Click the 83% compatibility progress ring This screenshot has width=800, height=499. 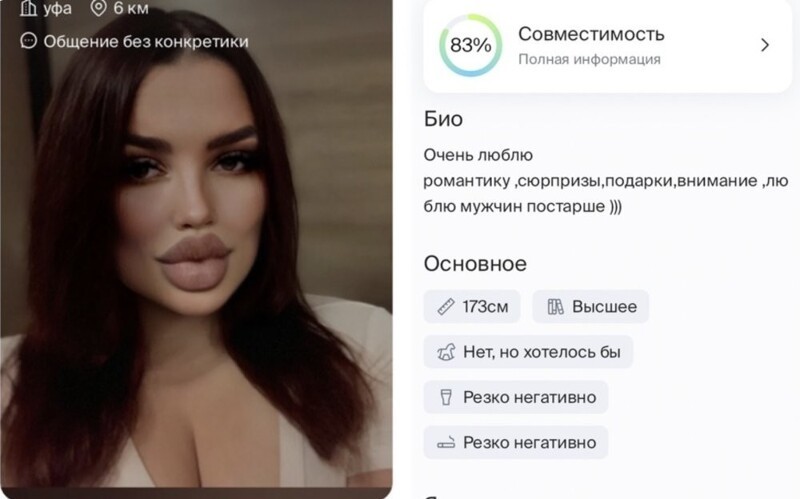pyautogui.click(x=470, y=45)
